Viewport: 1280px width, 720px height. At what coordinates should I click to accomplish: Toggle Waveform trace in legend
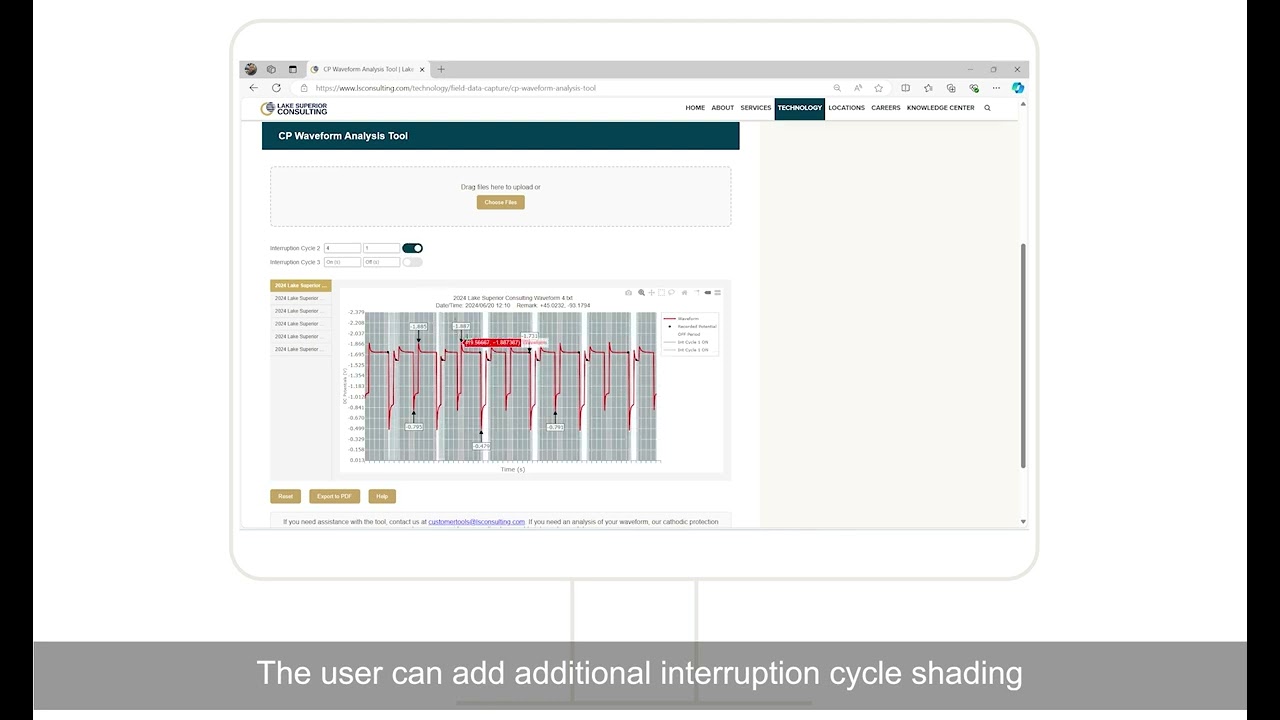[688, 318]
